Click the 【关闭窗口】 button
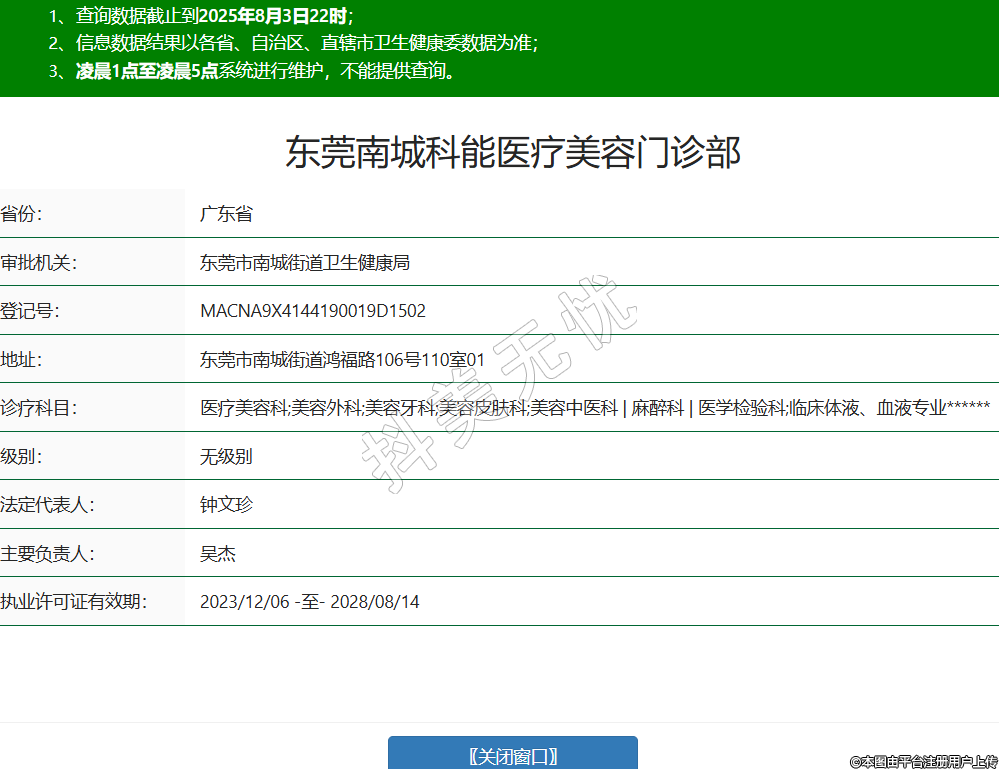The image size is (999, 769). (512, 755)
